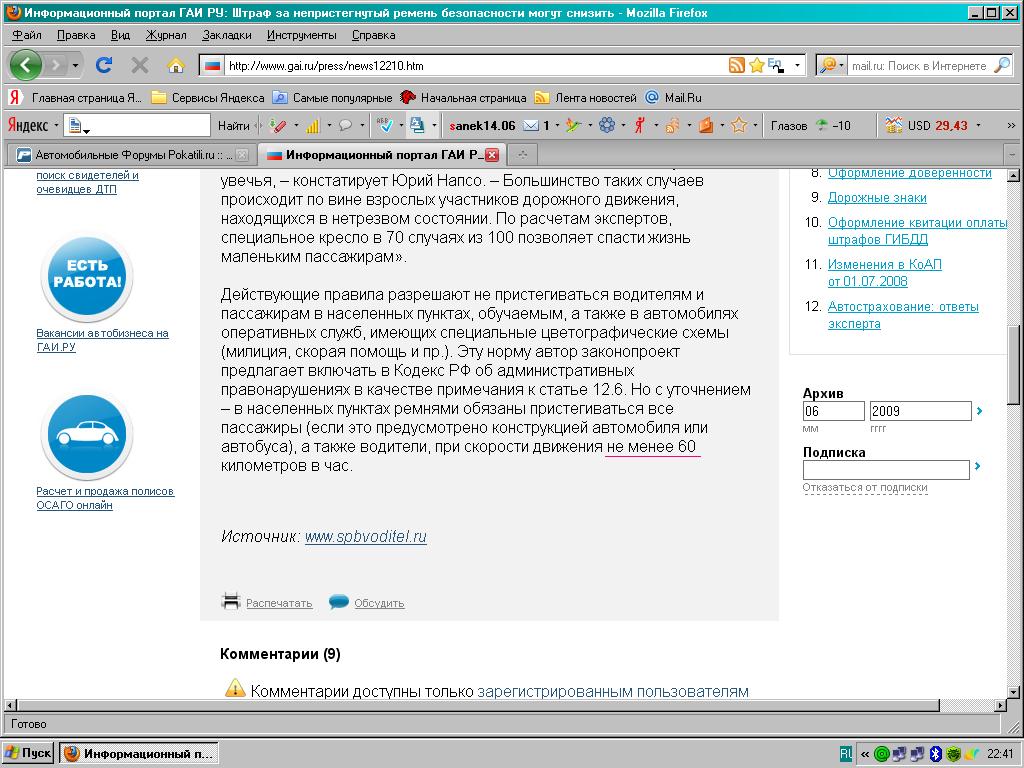Click the 'Есть работа!' round badge

[x=87, y=277]
